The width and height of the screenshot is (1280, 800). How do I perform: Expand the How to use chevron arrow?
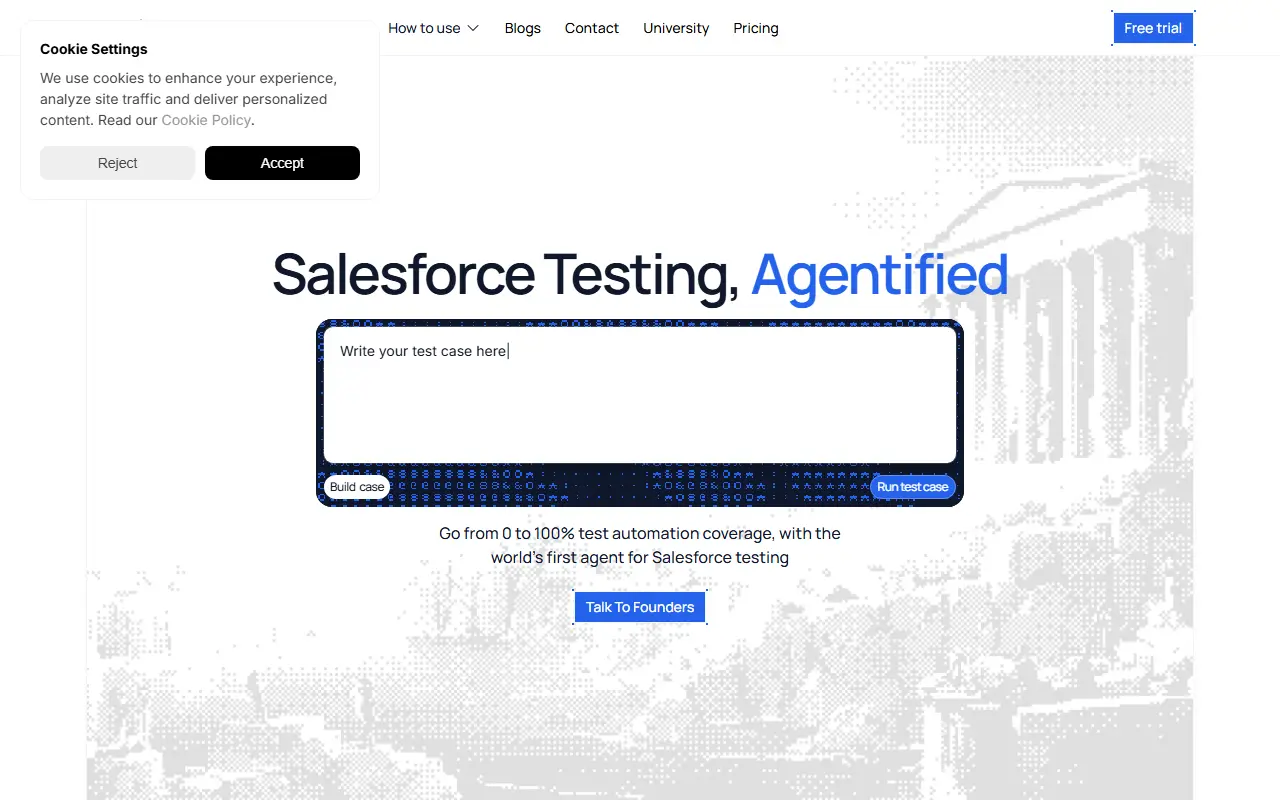[x=473, y=28]
